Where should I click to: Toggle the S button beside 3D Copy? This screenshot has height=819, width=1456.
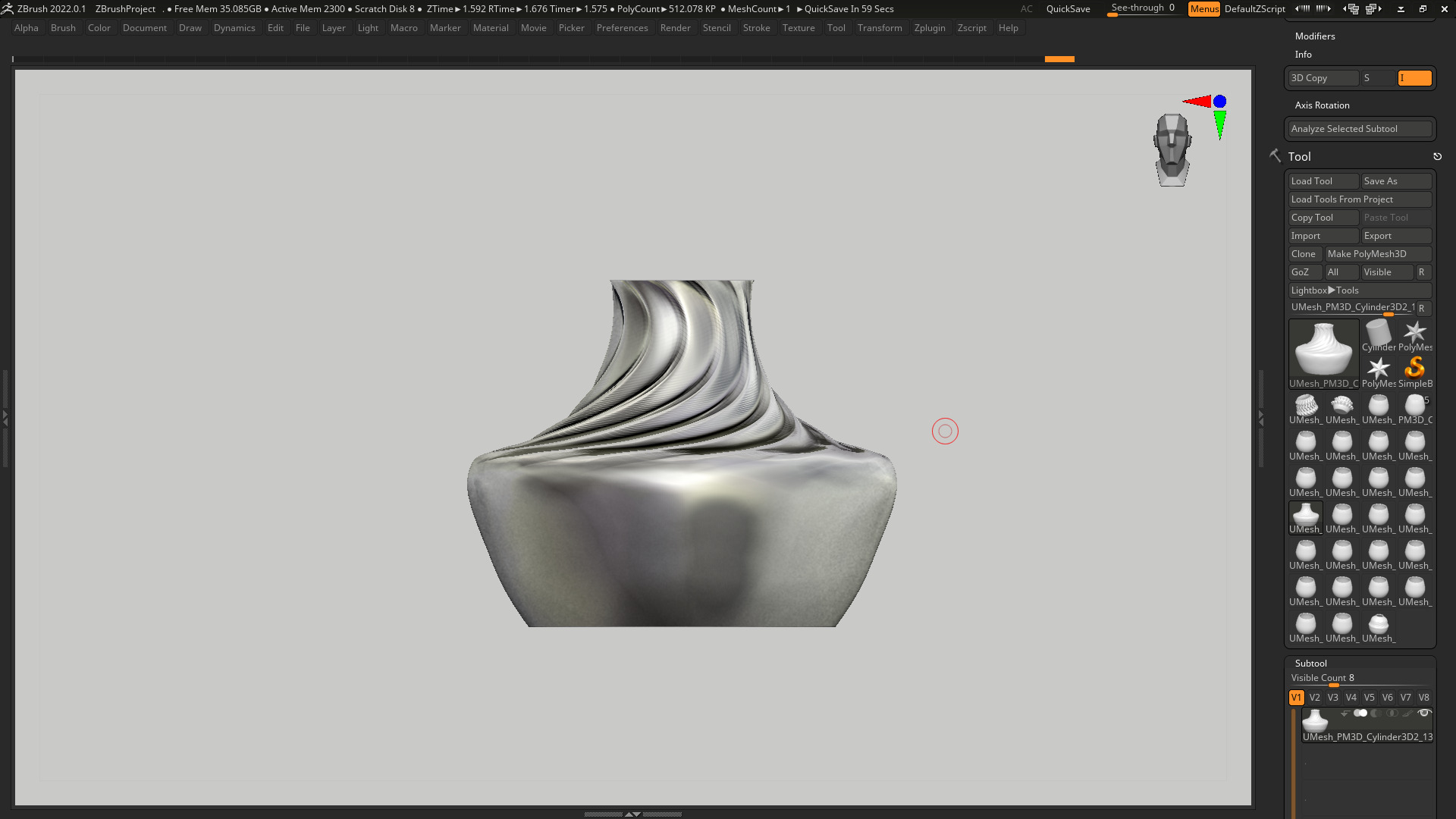pos(1378,78)
